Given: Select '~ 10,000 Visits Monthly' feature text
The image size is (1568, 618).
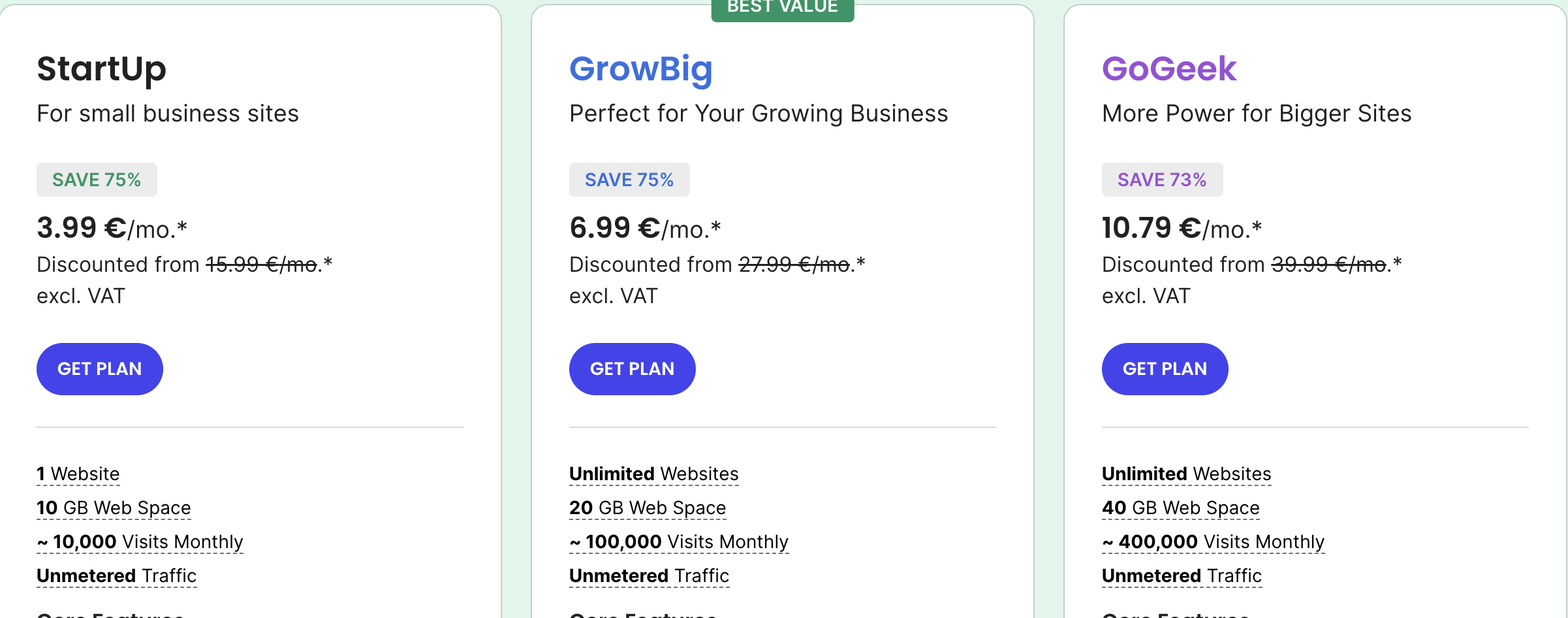Looking at the screenshot, I should [x=140, y=542].
